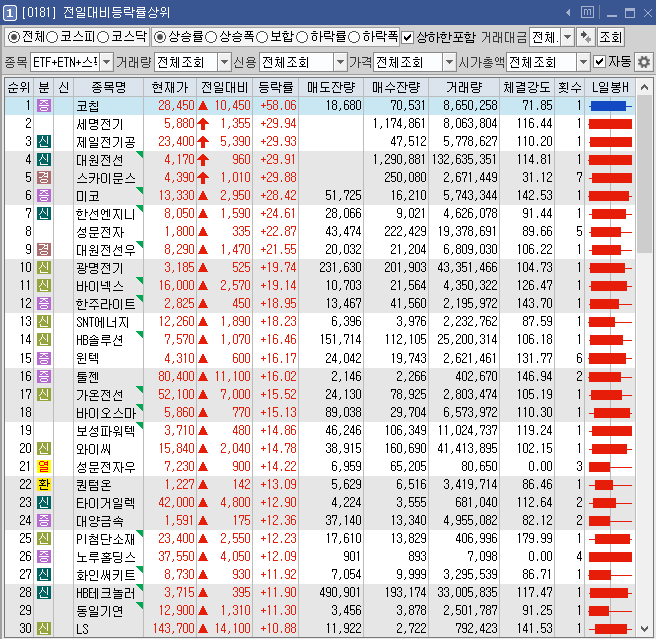The width and height of the screenshot is (656, 639).
Task: Click the 신 badge for LS
Action: click(x=44, y=629)
